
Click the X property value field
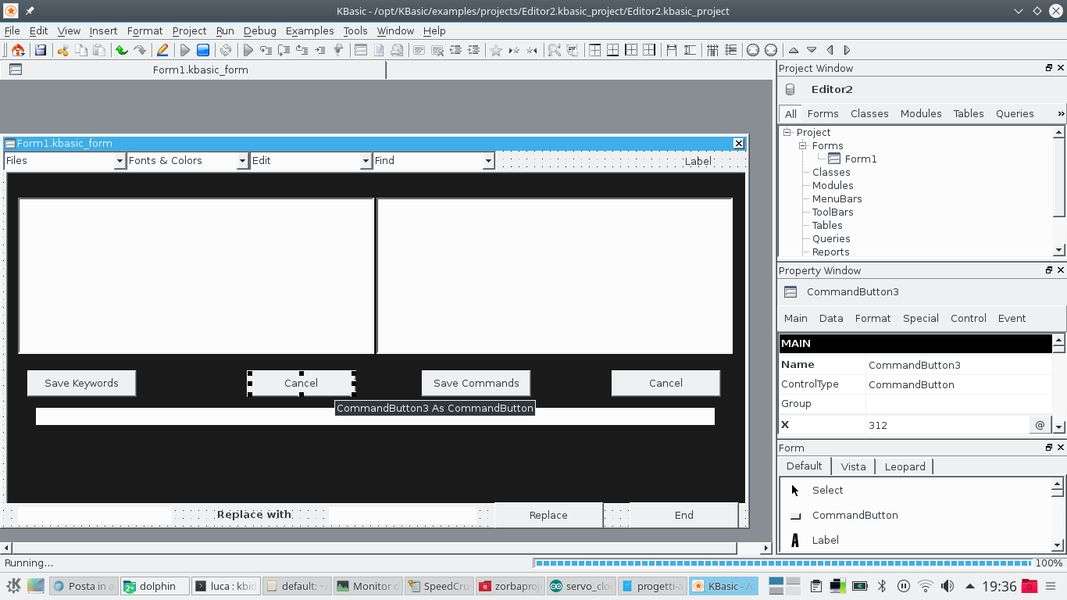pyautogui.click(x=946, y=425)
